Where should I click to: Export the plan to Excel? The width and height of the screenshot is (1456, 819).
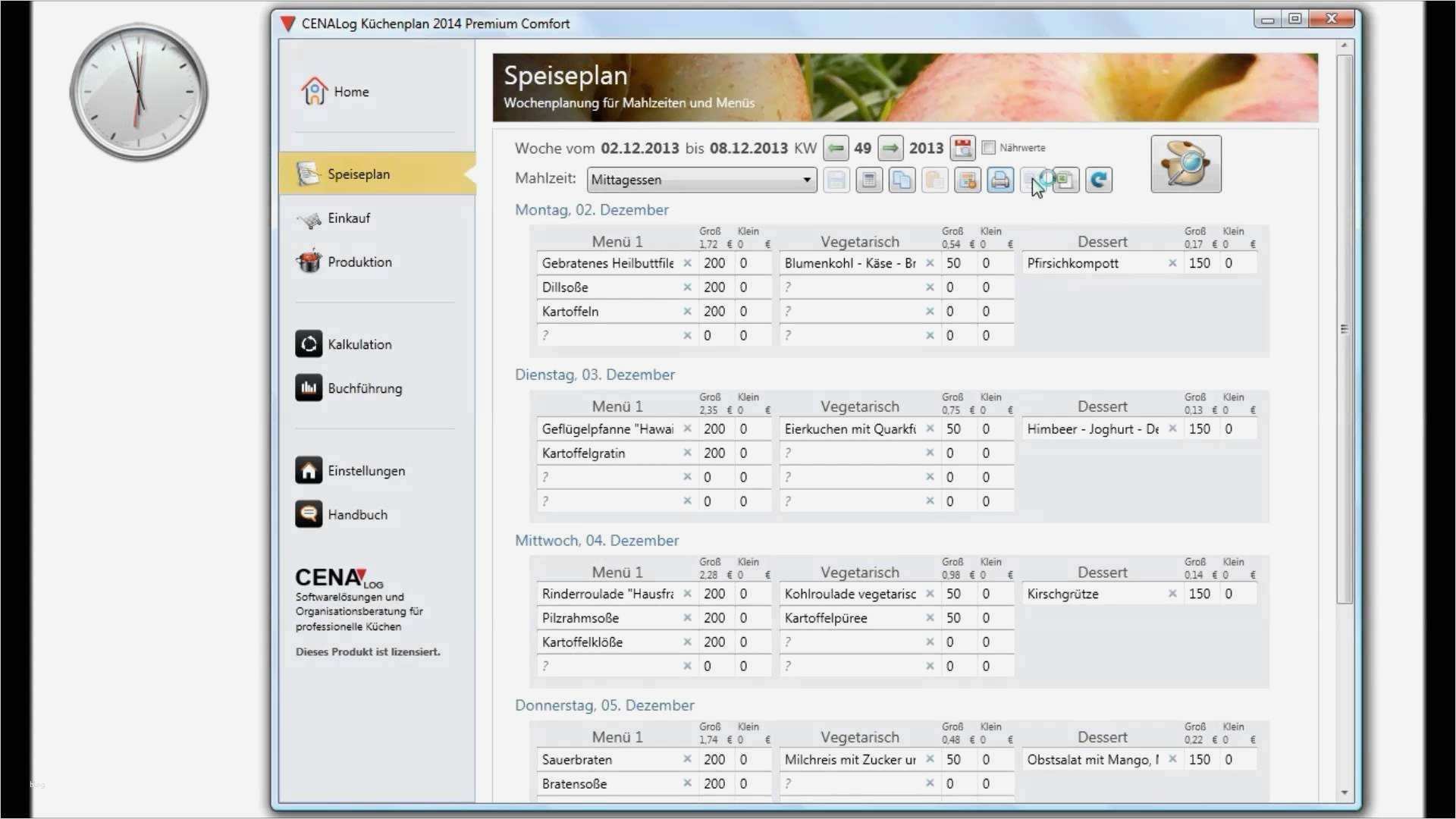(x=1065, y=180)
